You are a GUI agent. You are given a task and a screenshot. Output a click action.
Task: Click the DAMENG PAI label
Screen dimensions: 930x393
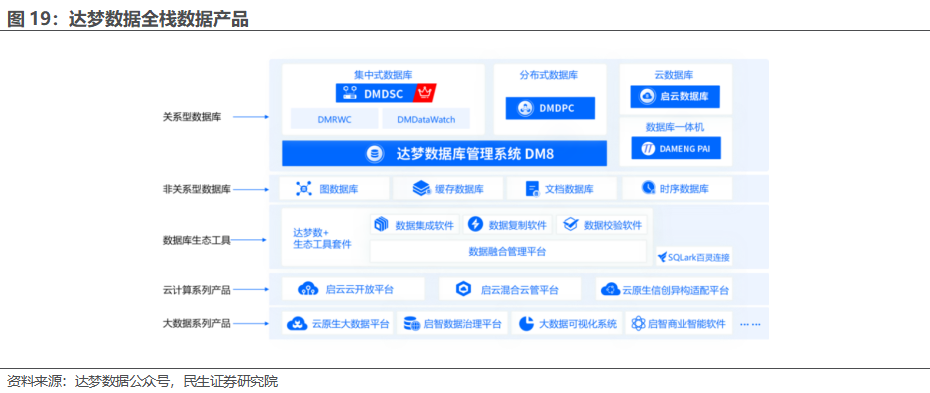(x=686, y=149)
